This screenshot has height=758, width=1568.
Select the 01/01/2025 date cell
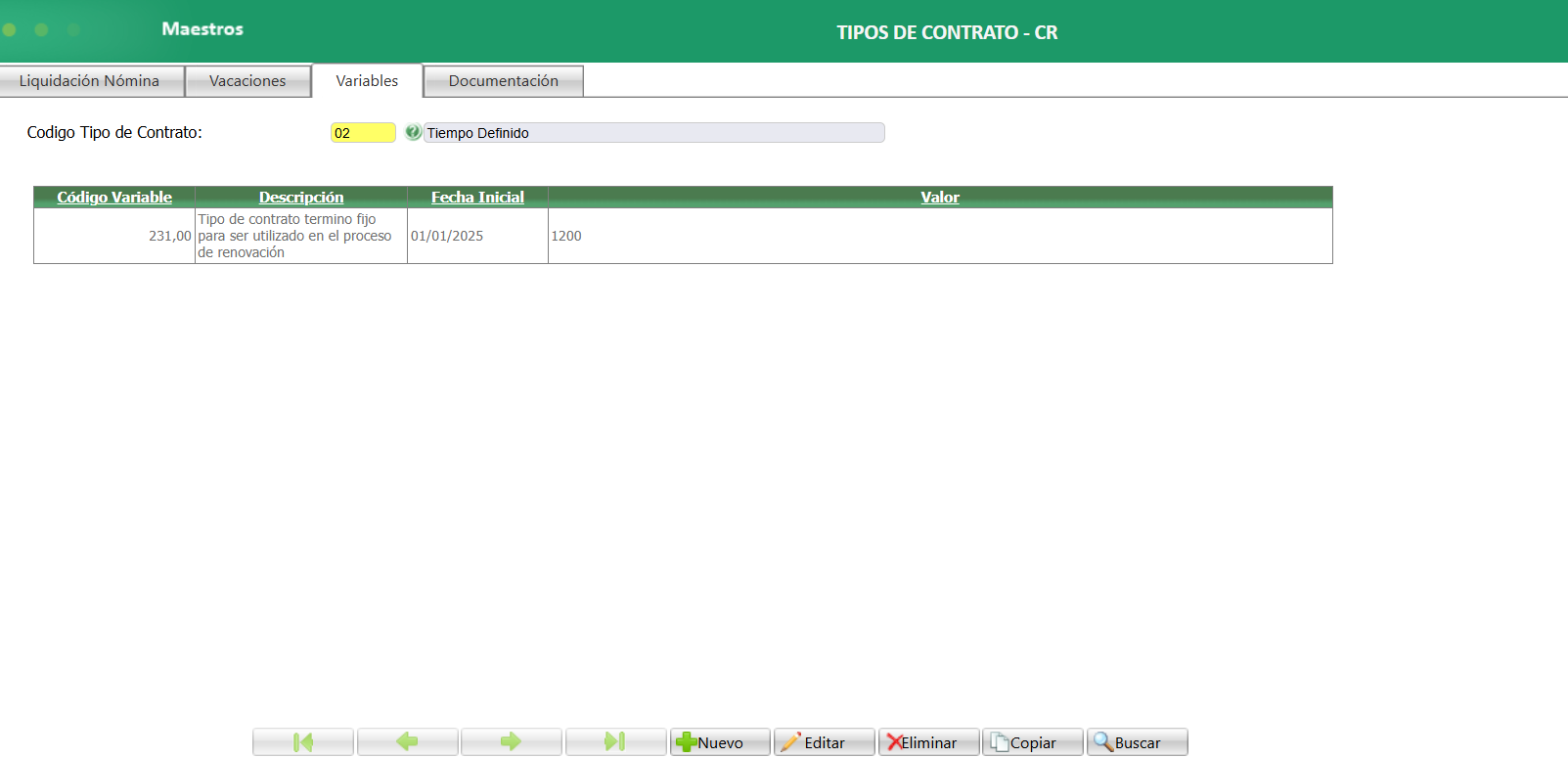[x=477, y=236]
